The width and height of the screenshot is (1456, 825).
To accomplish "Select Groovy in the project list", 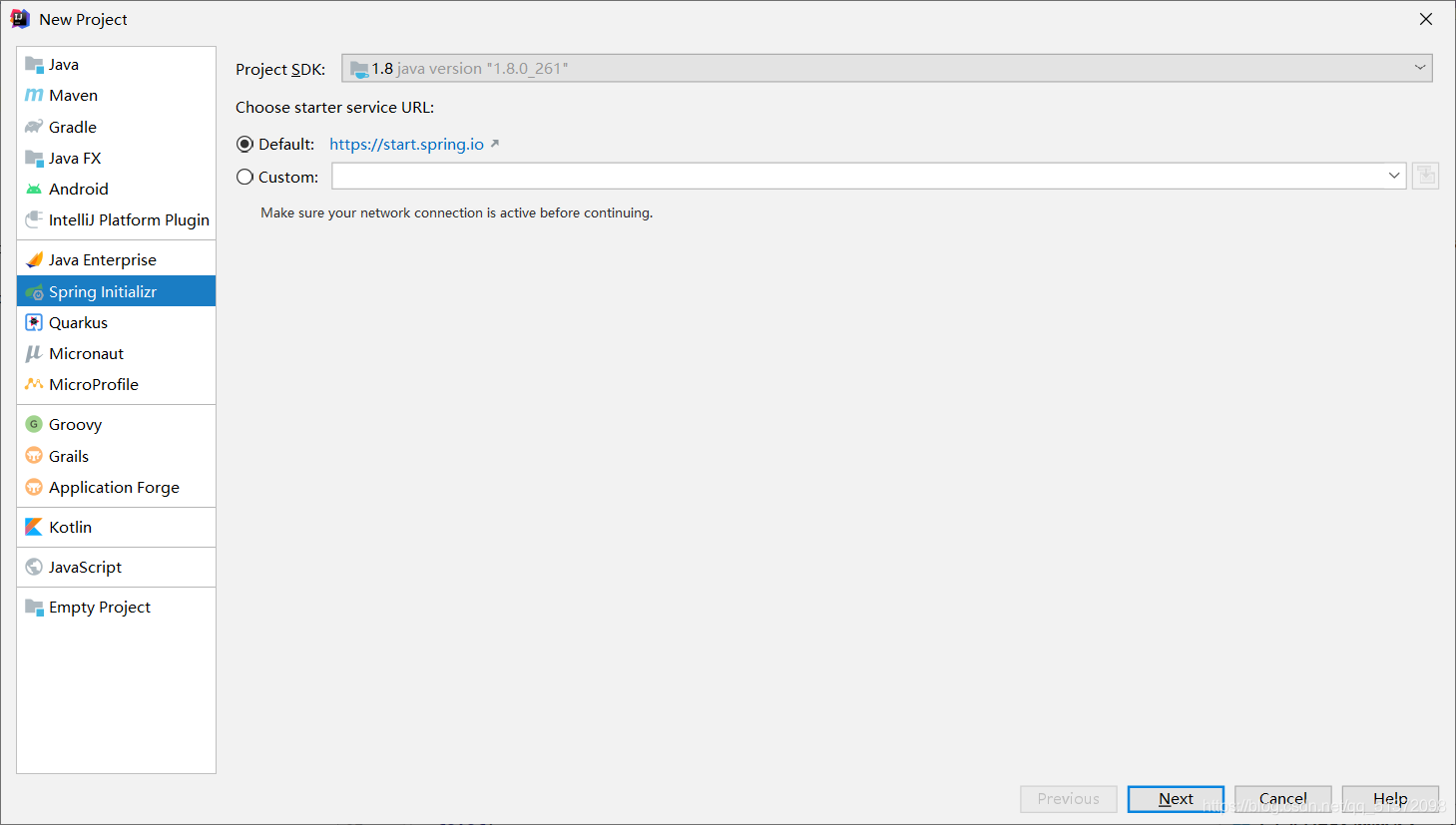I will [x=117, y=424].
